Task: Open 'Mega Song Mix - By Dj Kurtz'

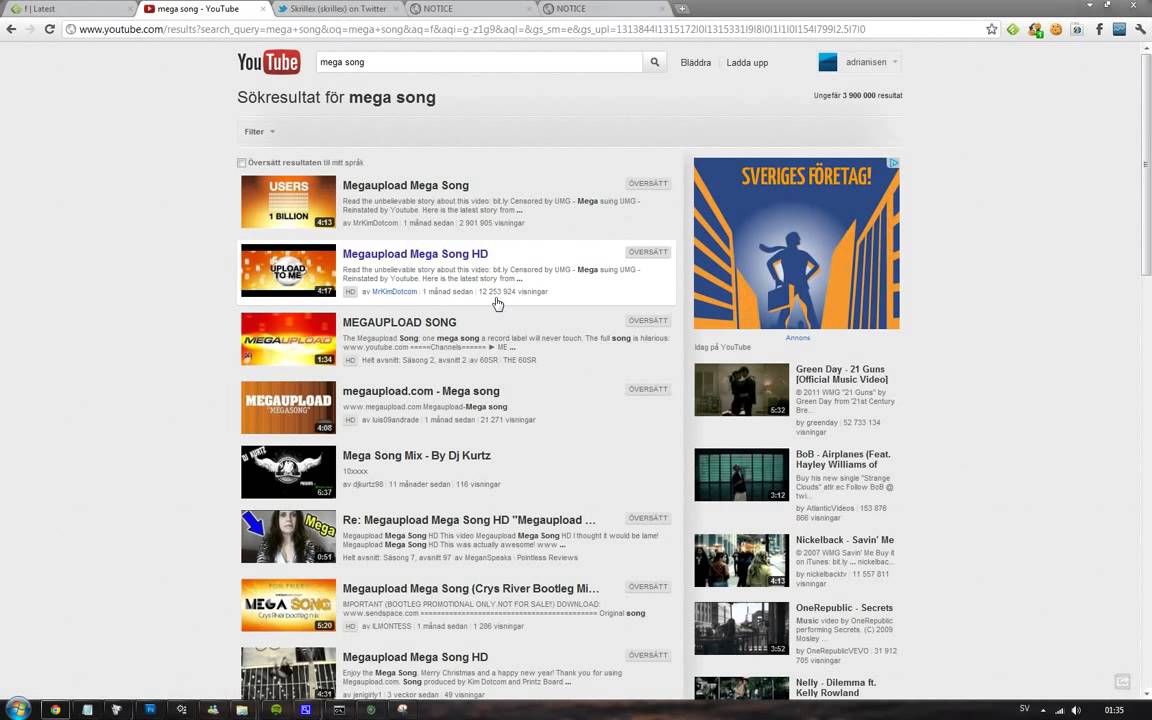Action: [x=417, y=456]
